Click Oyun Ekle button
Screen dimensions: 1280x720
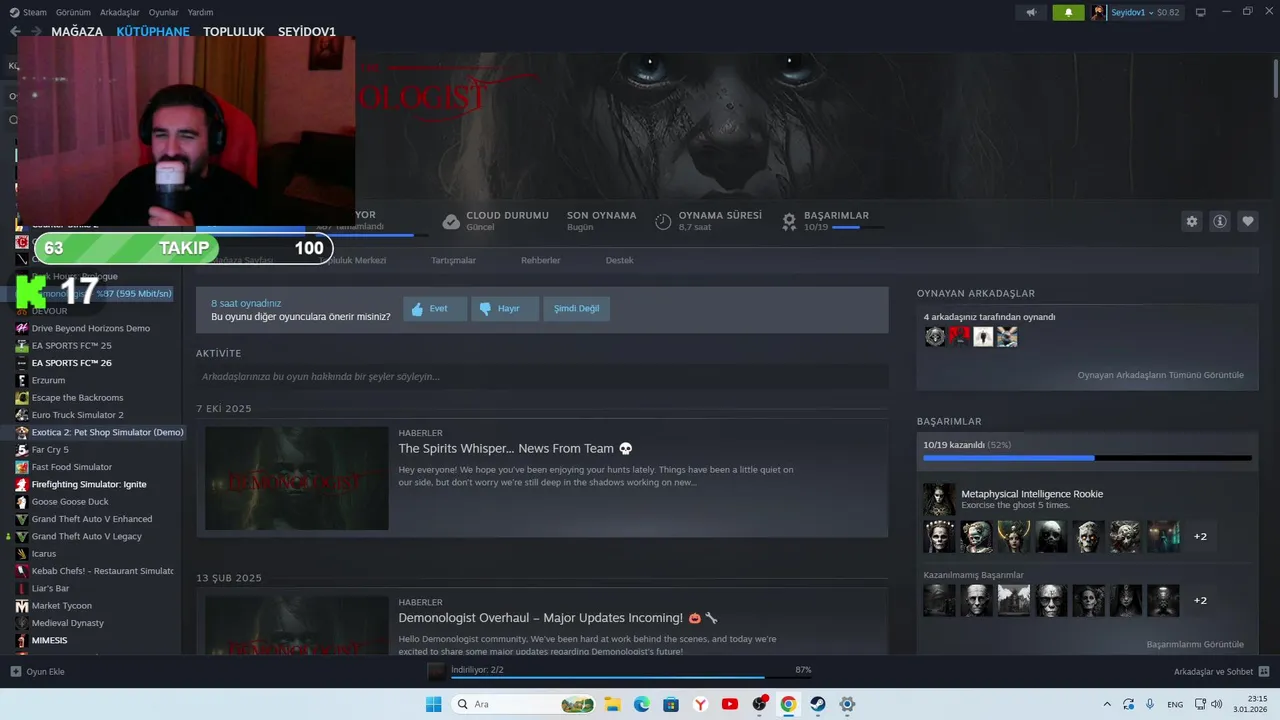point(37,672)
